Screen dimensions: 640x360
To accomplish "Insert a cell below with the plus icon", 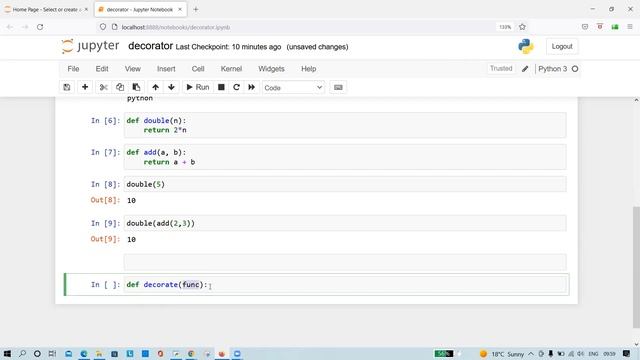I will point(85,87).
